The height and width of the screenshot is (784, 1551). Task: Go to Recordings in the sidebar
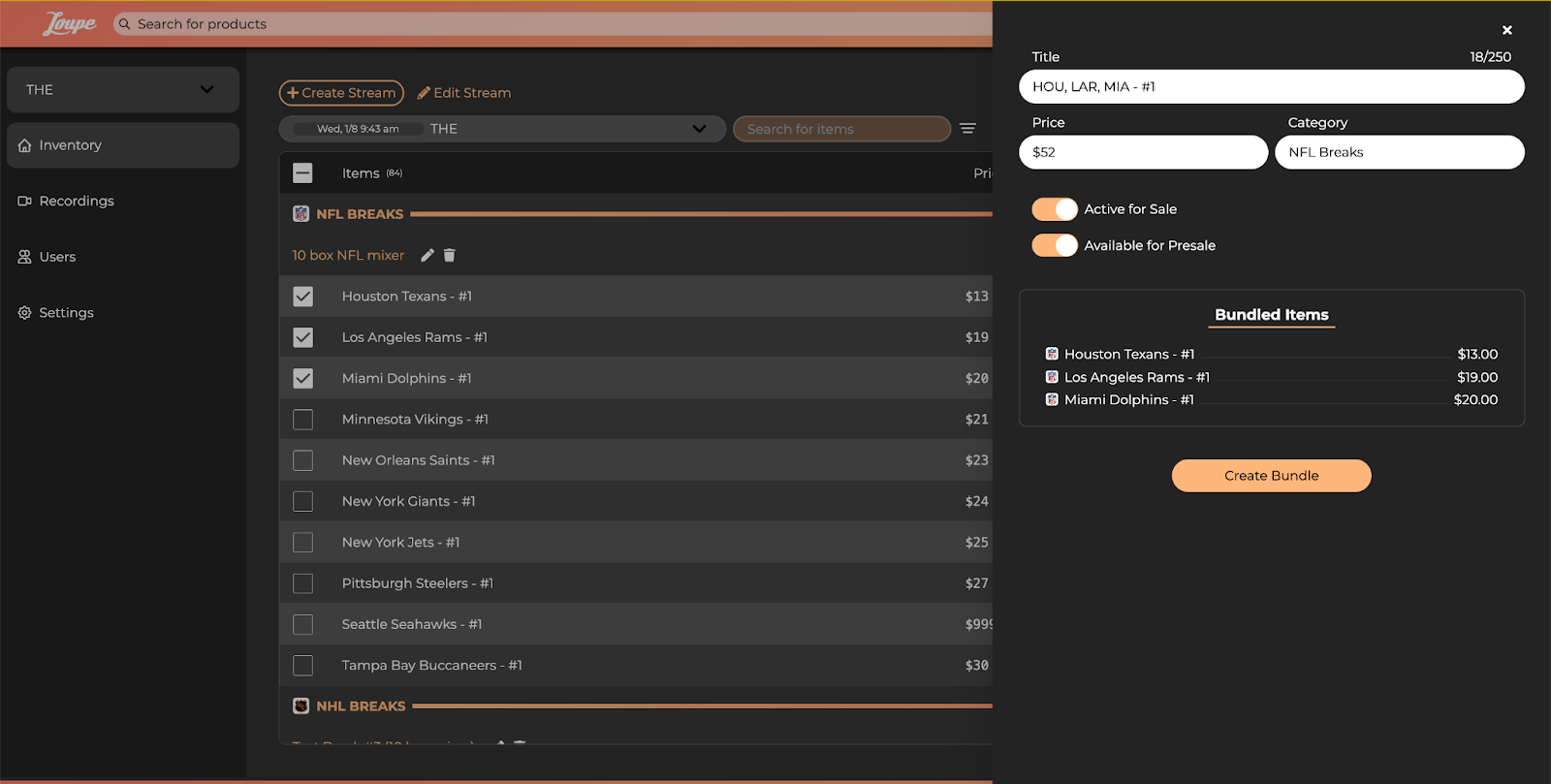click(x=77, y=201)
